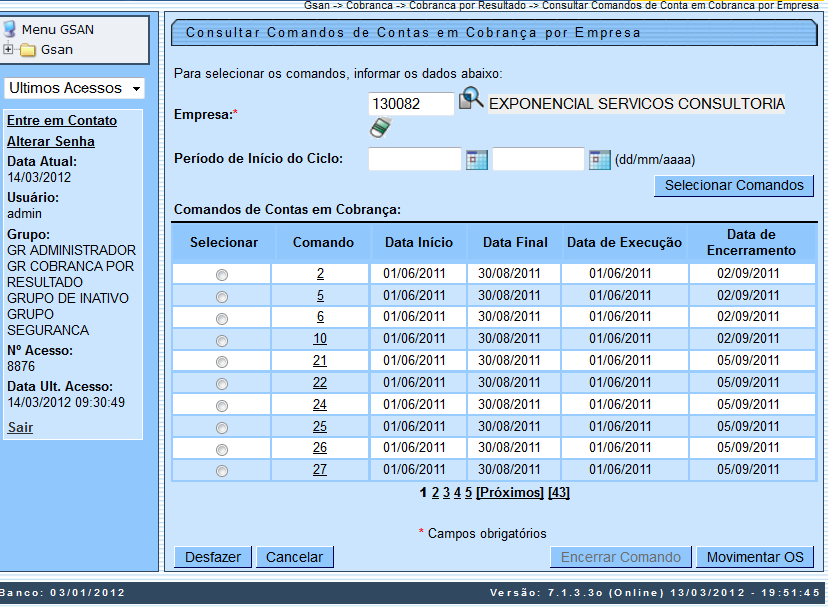Click the Menu GSAN user icon

click(11, 27)
